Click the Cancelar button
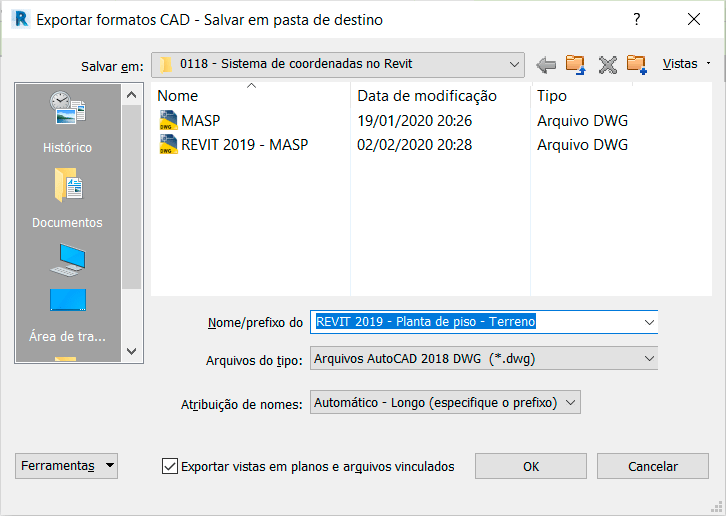Image resolution: width=726 pixels, height=516 pixels. pos(653,466)
